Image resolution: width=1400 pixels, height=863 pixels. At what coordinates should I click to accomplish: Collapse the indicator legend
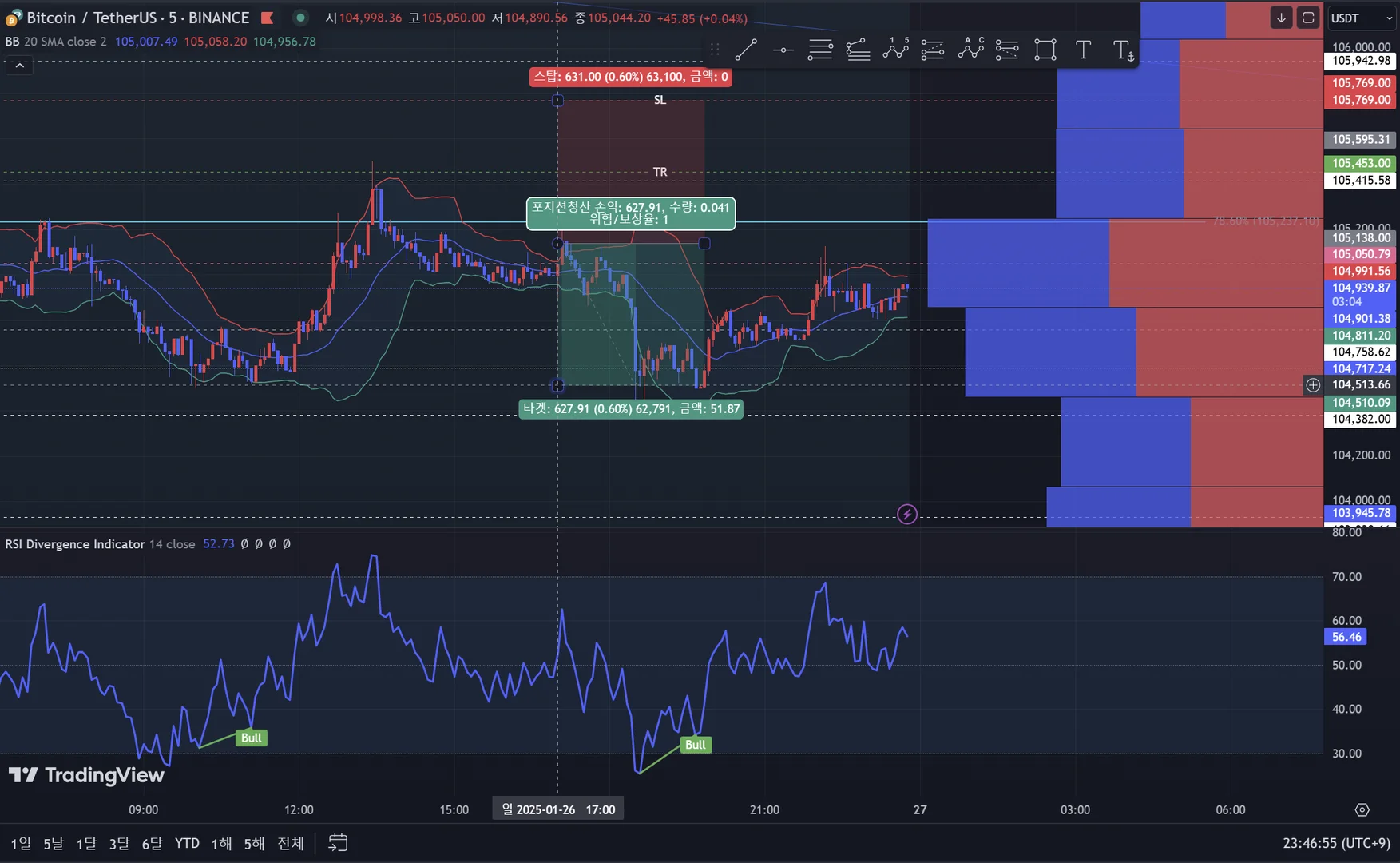(20, 66)
